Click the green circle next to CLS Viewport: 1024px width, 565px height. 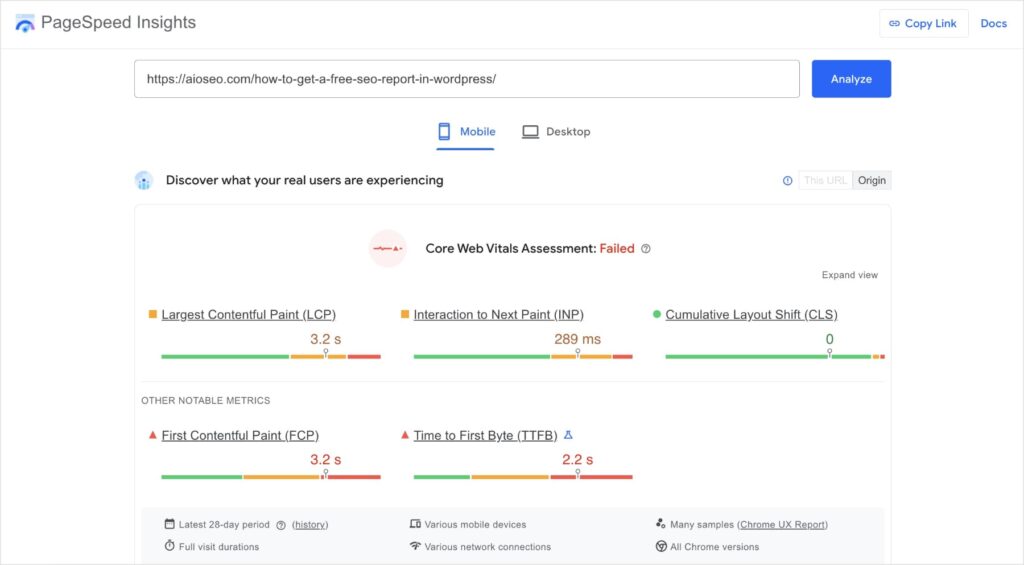657,314
